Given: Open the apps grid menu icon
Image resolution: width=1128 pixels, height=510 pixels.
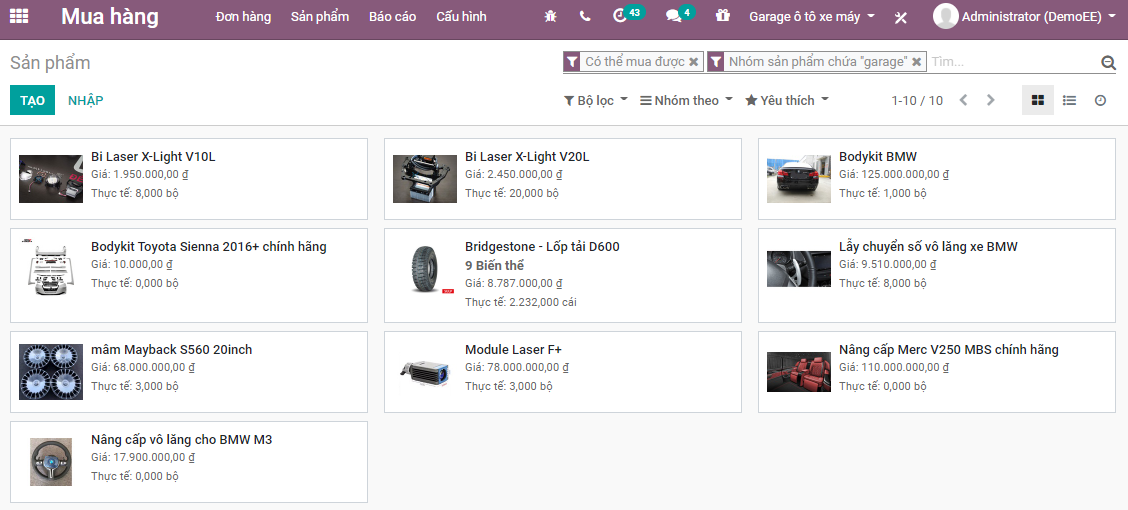Looking at the screenshot, I should pyautogui.click(x=19, y=16).
